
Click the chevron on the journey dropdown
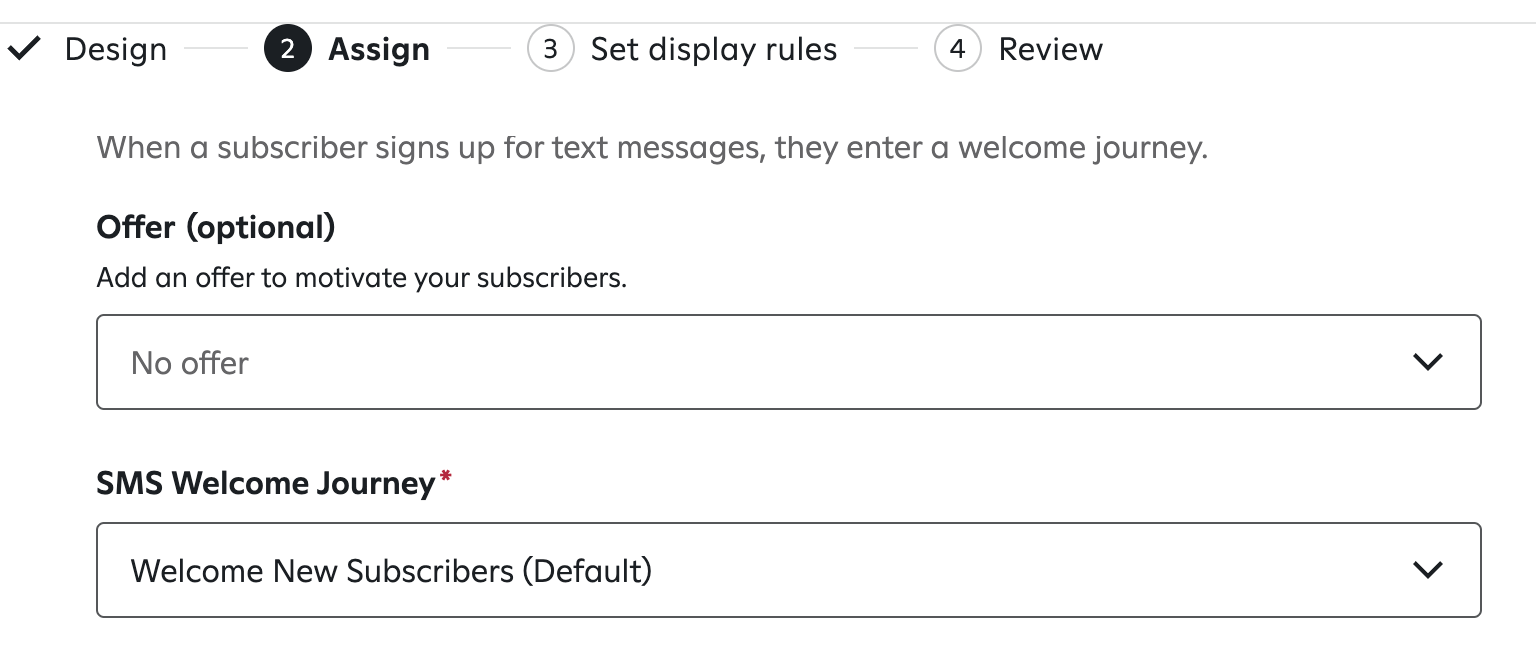point(1428,570)
